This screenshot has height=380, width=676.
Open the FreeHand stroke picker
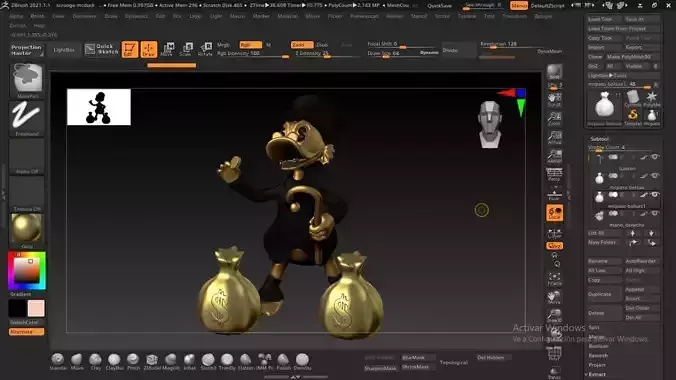[x=27, y=118]
